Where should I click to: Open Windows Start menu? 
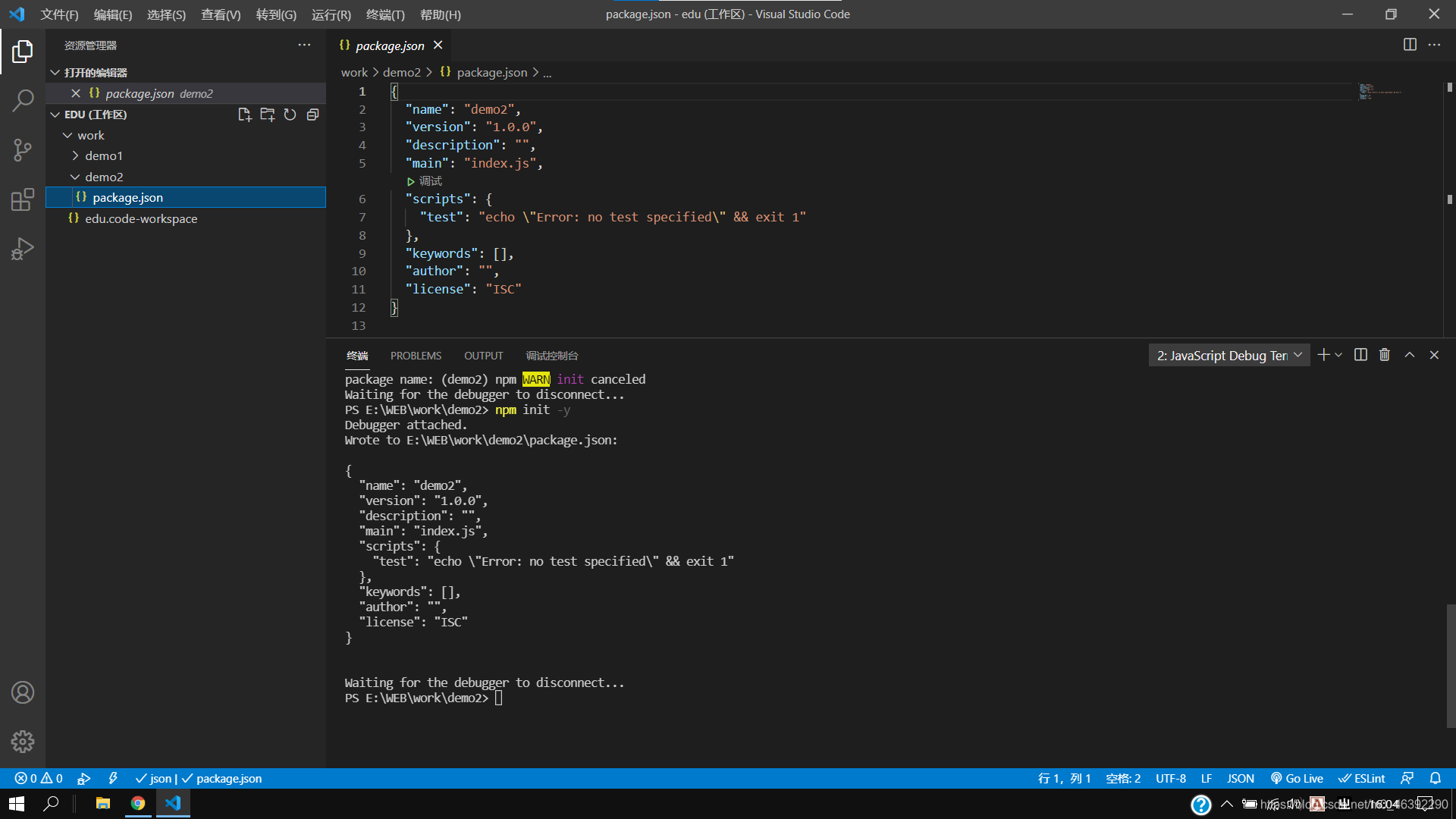pyautogui.click(x=17, y=803)
